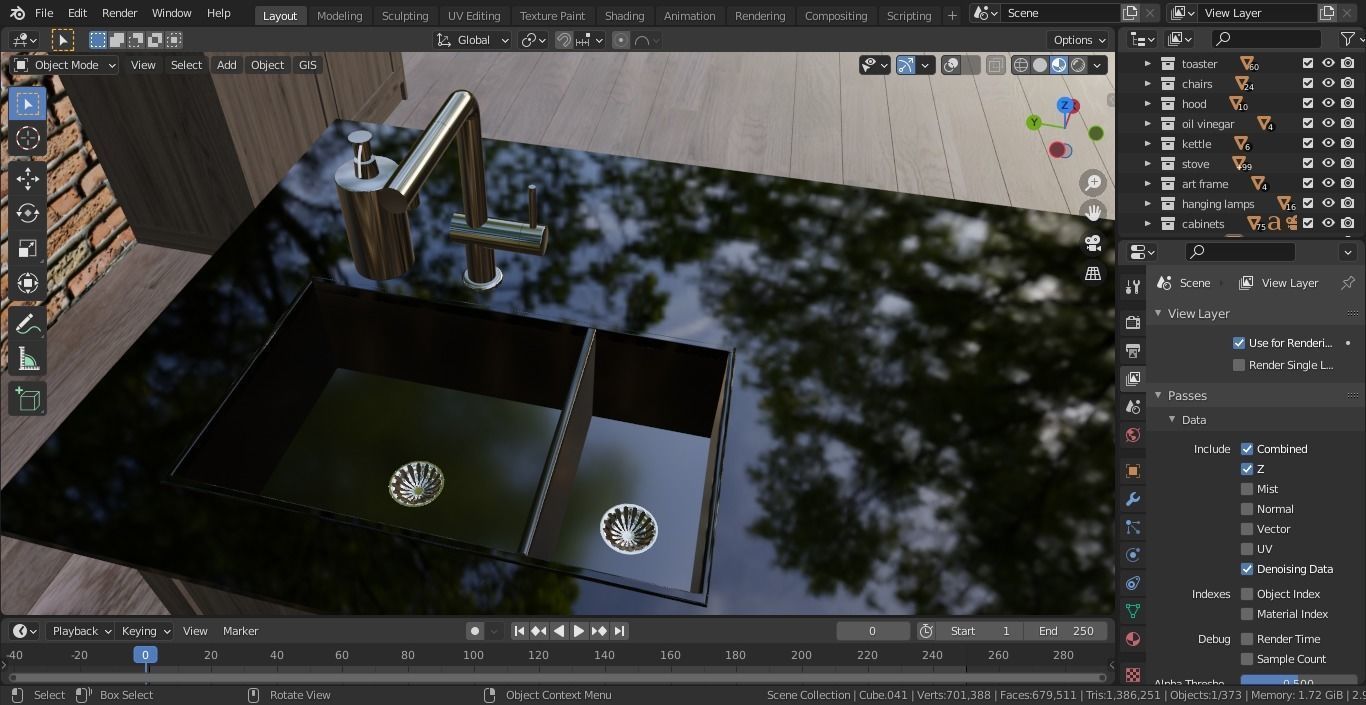This screenshot has height=705, width=1366.
Task: Jump to the start frame
Action: tap(519, 631)
